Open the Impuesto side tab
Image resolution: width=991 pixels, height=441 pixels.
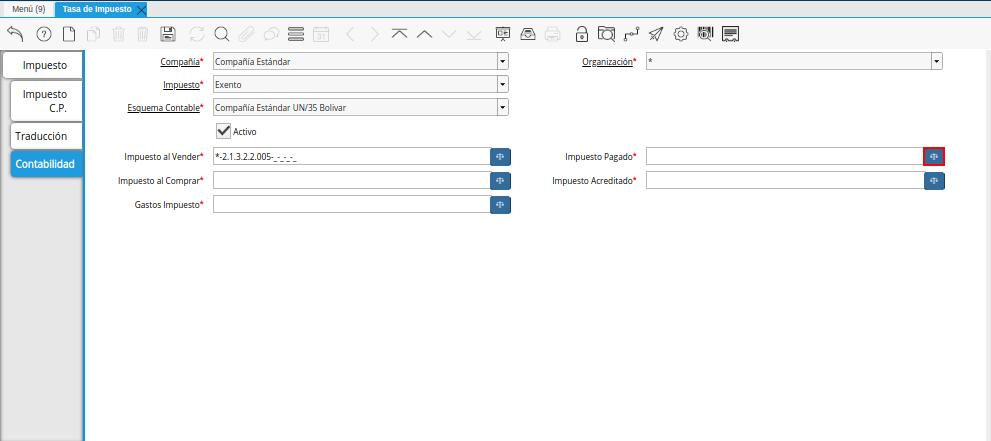[x=43, y=65]
